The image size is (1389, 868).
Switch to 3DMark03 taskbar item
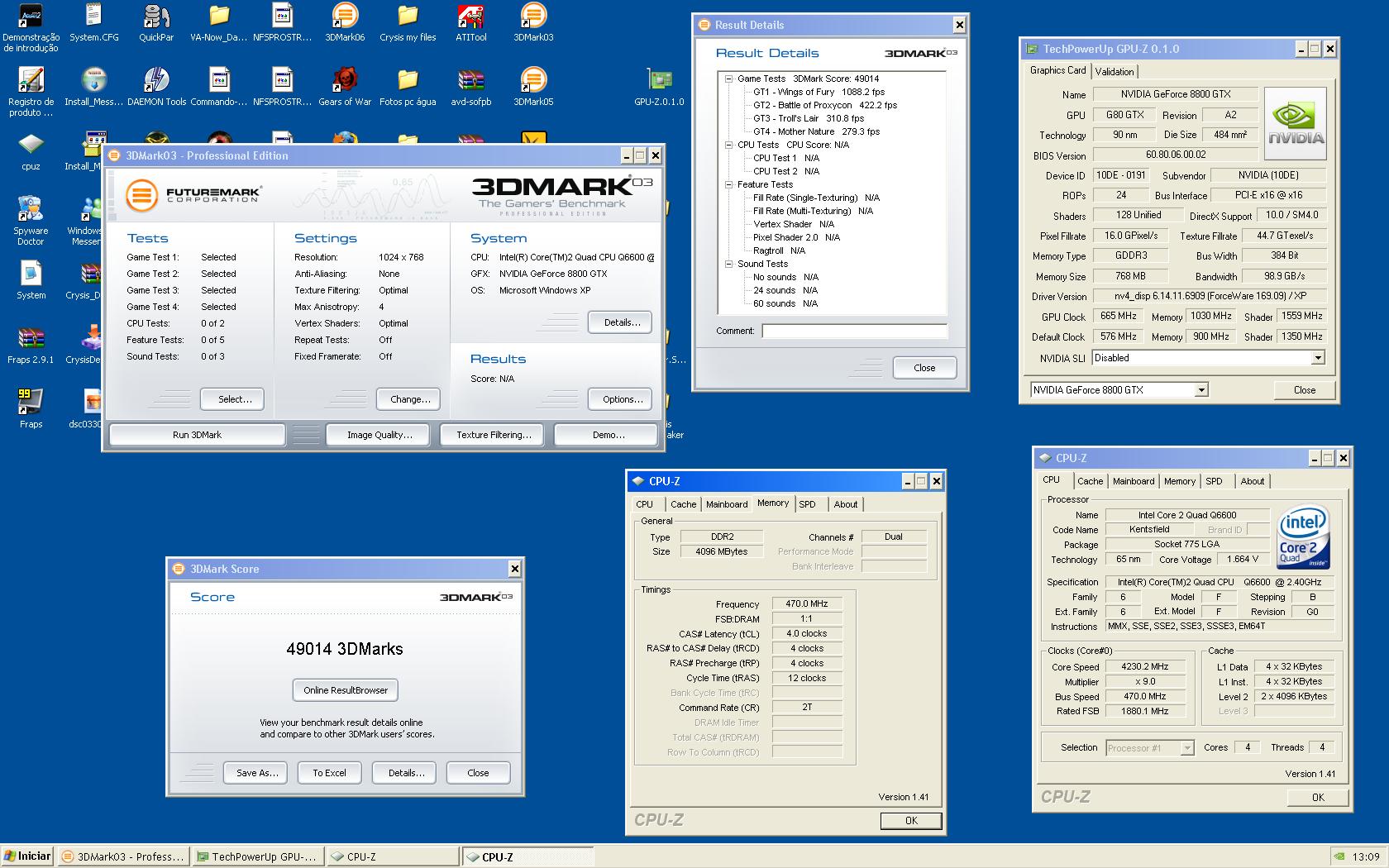point(124,856)
